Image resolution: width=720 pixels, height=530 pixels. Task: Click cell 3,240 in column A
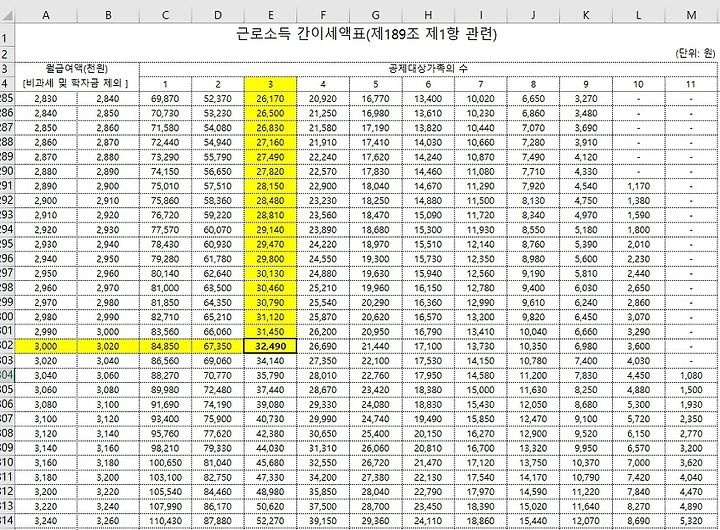coord(46,521)
